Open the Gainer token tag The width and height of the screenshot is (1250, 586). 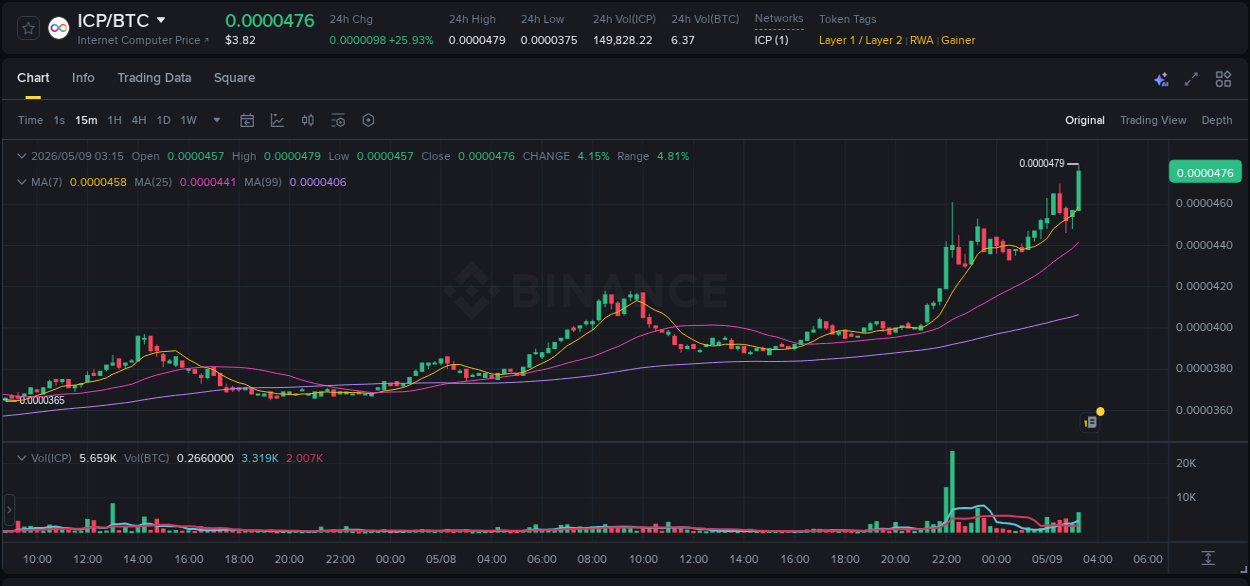point(958,40)
